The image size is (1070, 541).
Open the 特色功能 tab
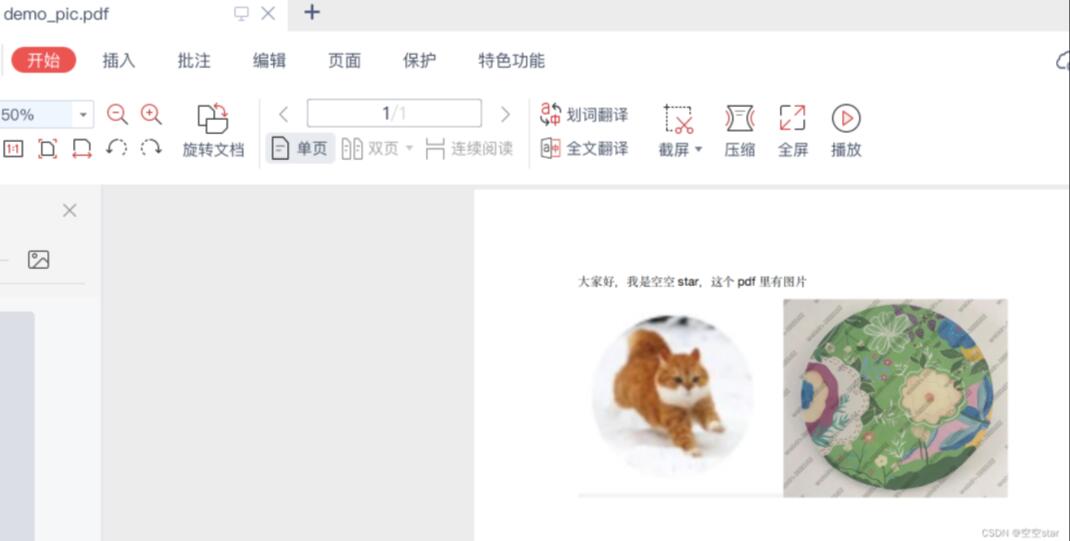(x=511, y=61)
